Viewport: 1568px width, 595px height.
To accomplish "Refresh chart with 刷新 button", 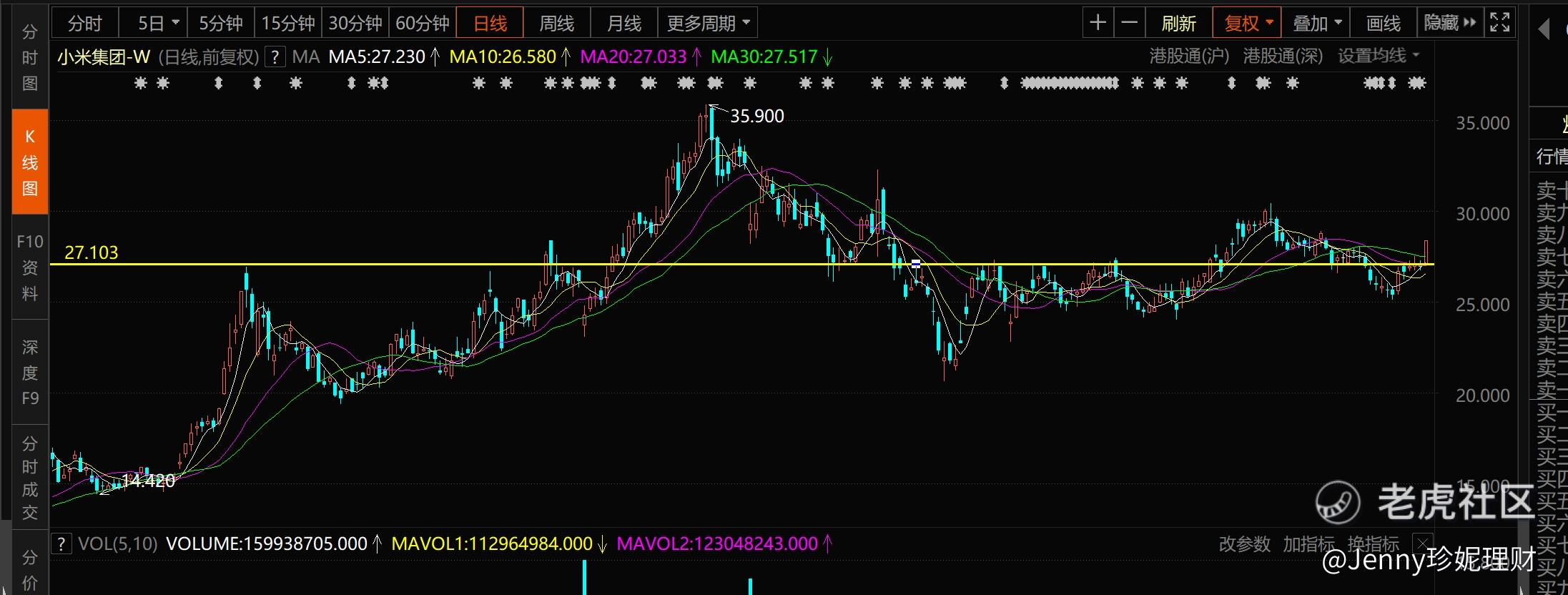I will [x=1178, y=23].
